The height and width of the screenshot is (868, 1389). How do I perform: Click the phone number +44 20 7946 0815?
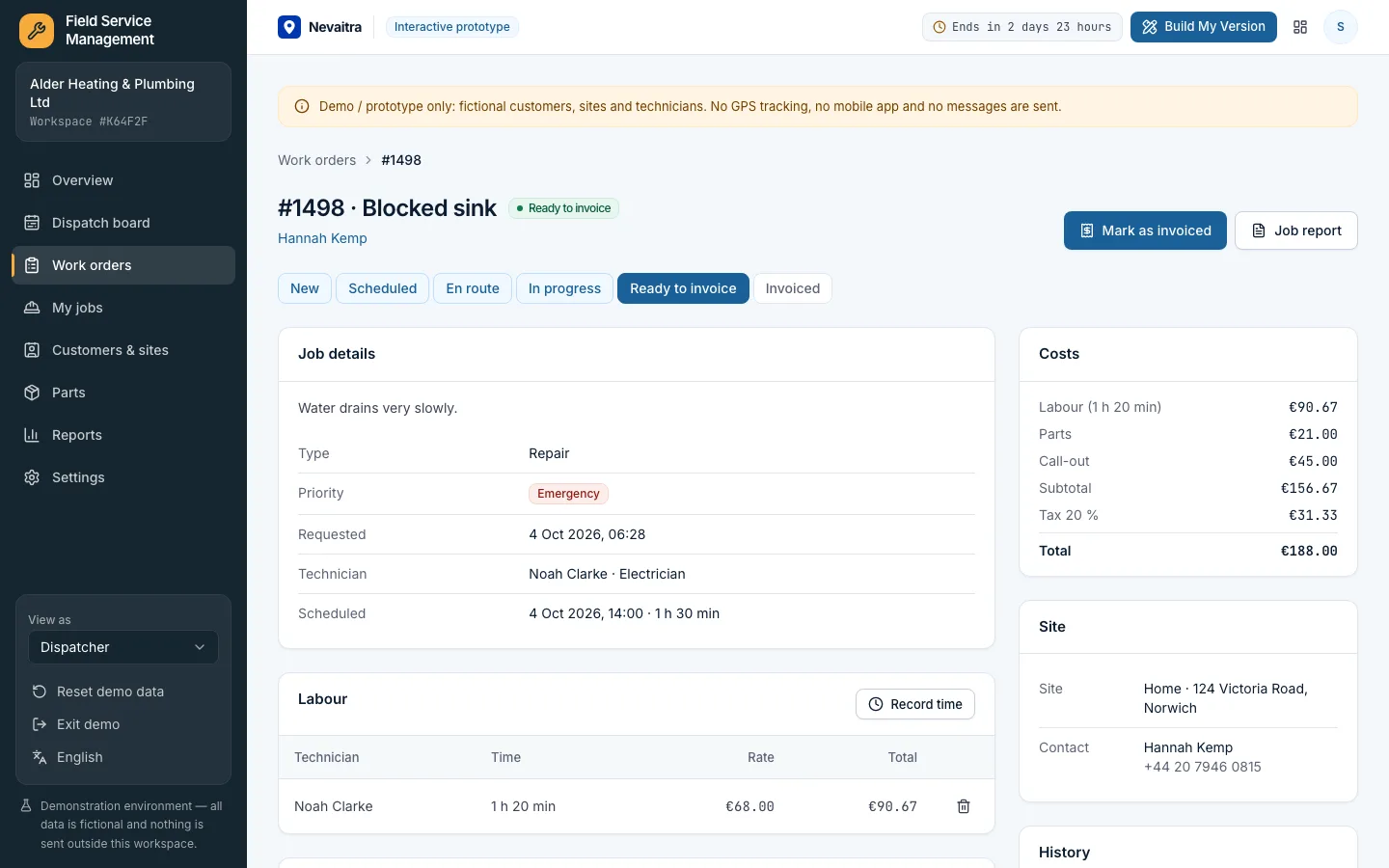pyautogui.click(x=1203, y=767)
